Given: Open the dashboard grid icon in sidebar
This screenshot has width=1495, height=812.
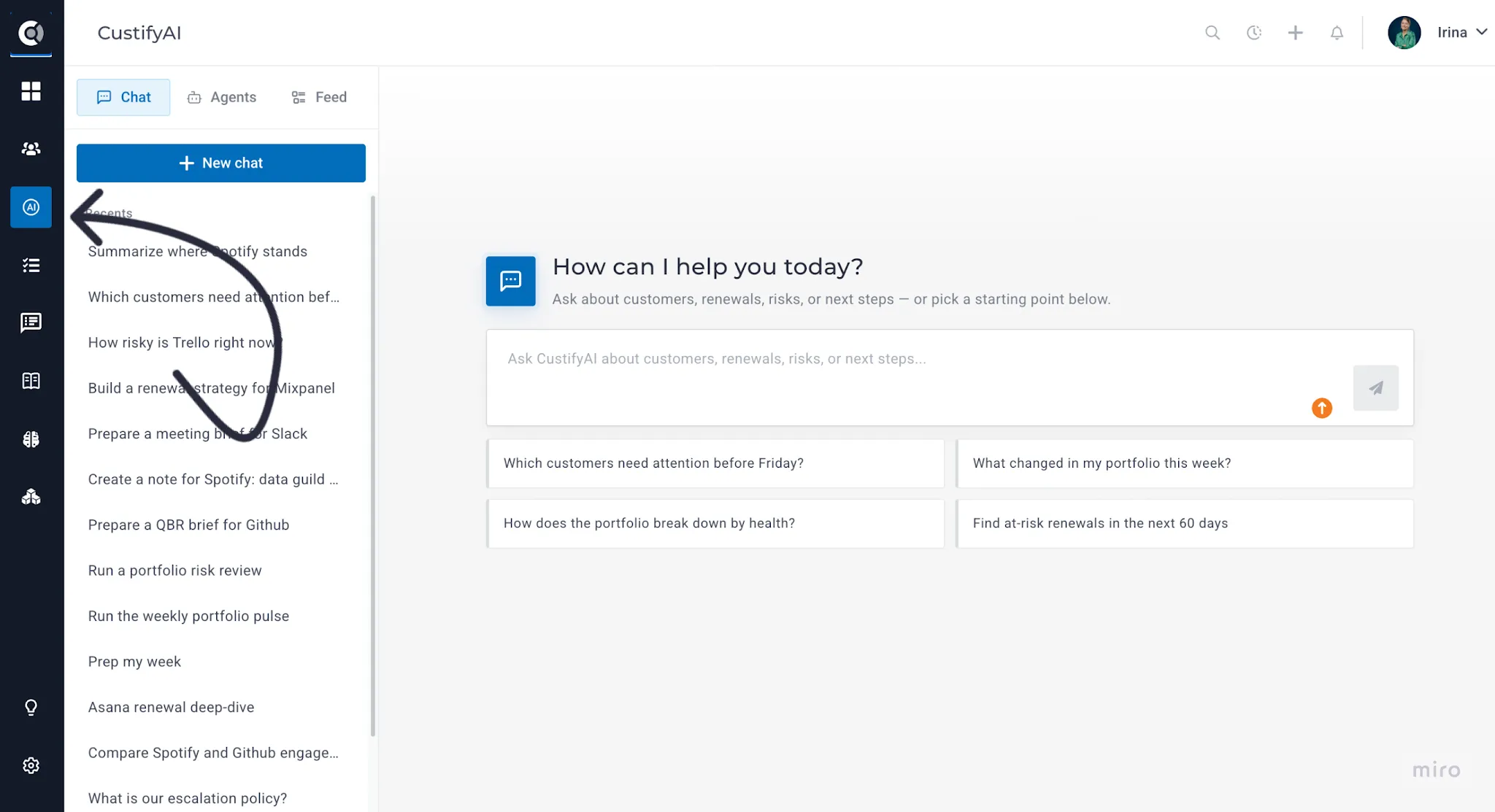Looking at the screenshot, I should 31,91.
